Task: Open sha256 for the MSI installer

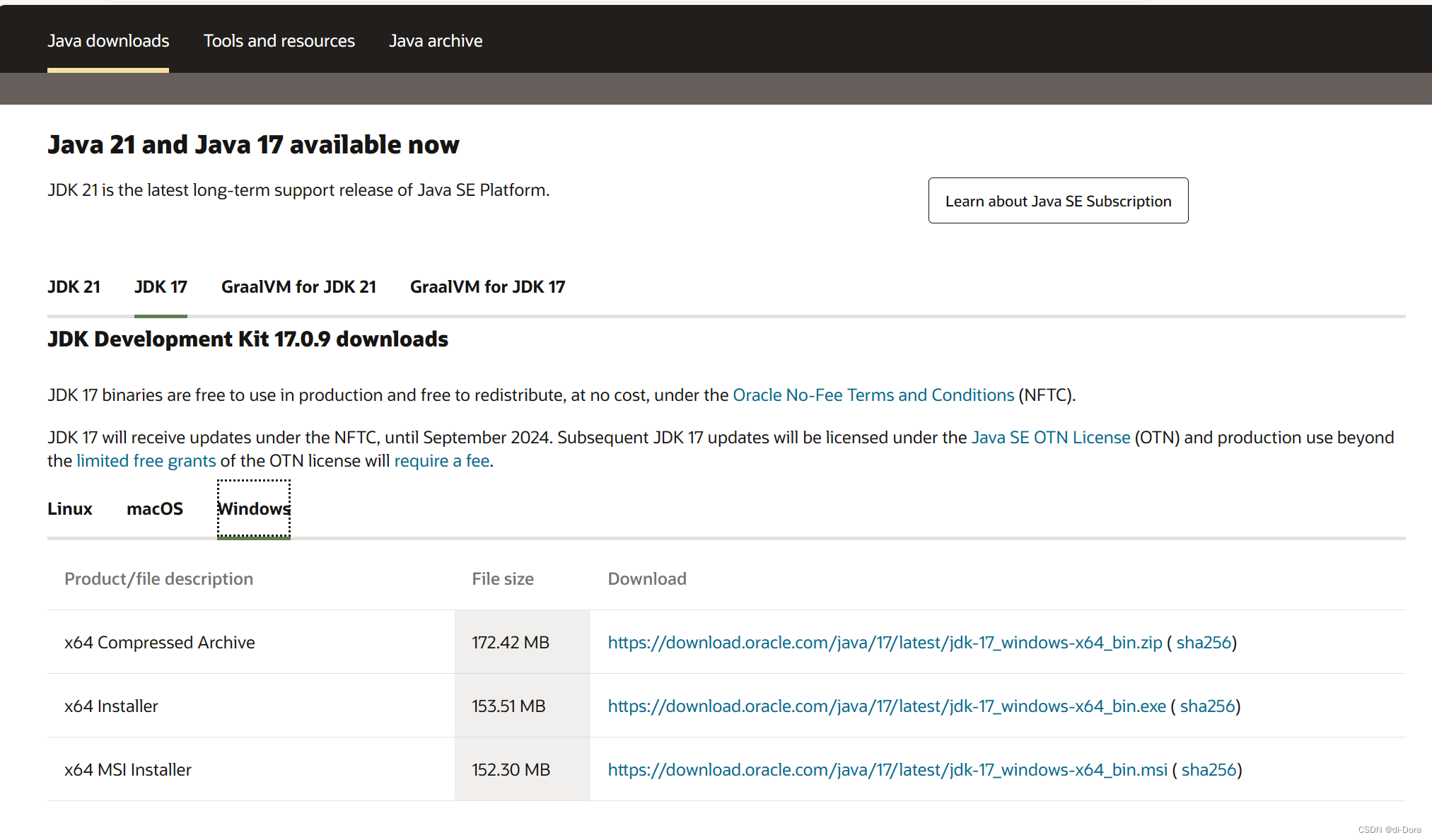Action: click(x=1209, y=770)
